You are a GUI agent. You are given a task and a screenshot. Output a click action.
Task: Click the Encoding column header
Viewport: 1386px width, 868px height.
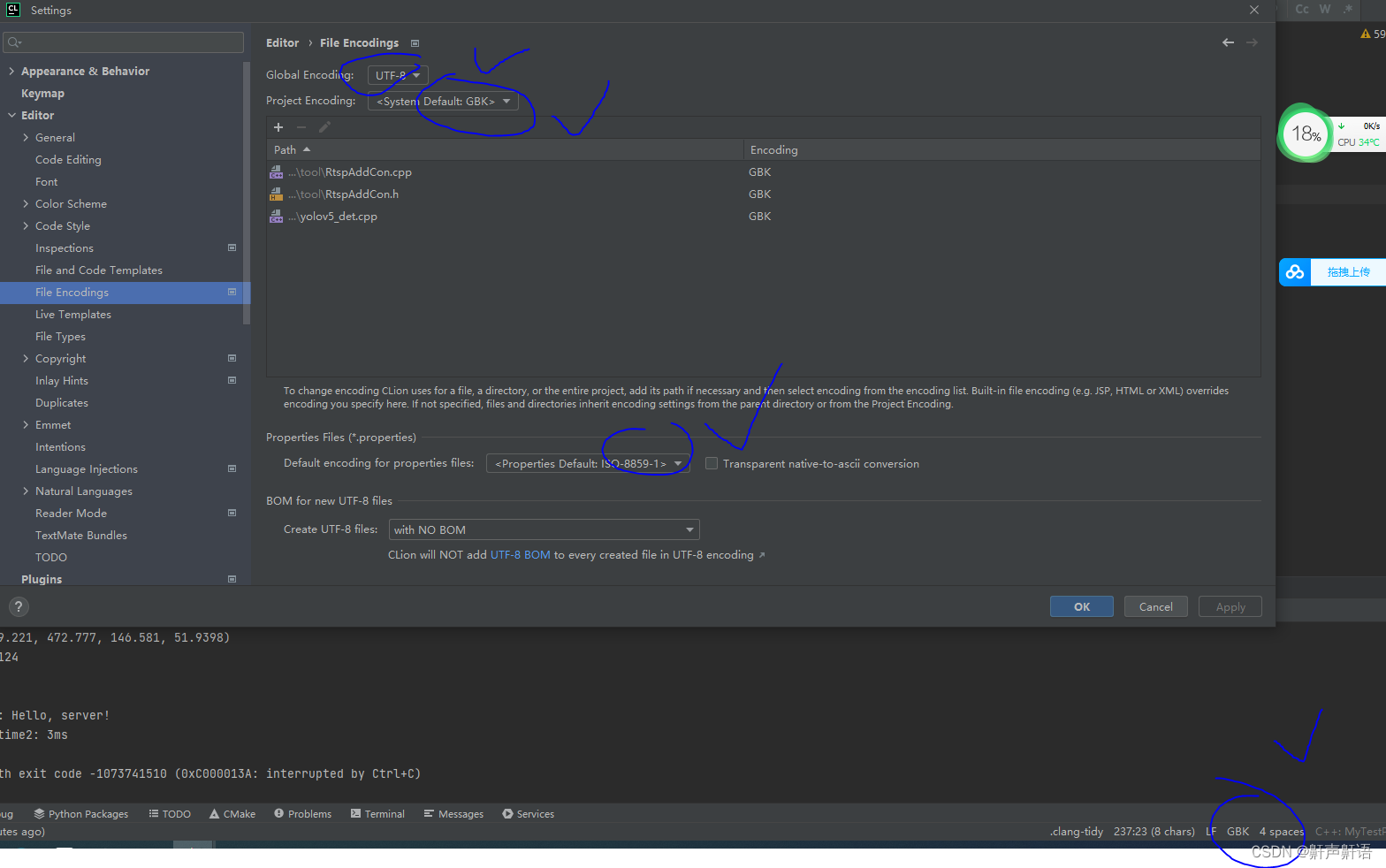click(1002, 150)
